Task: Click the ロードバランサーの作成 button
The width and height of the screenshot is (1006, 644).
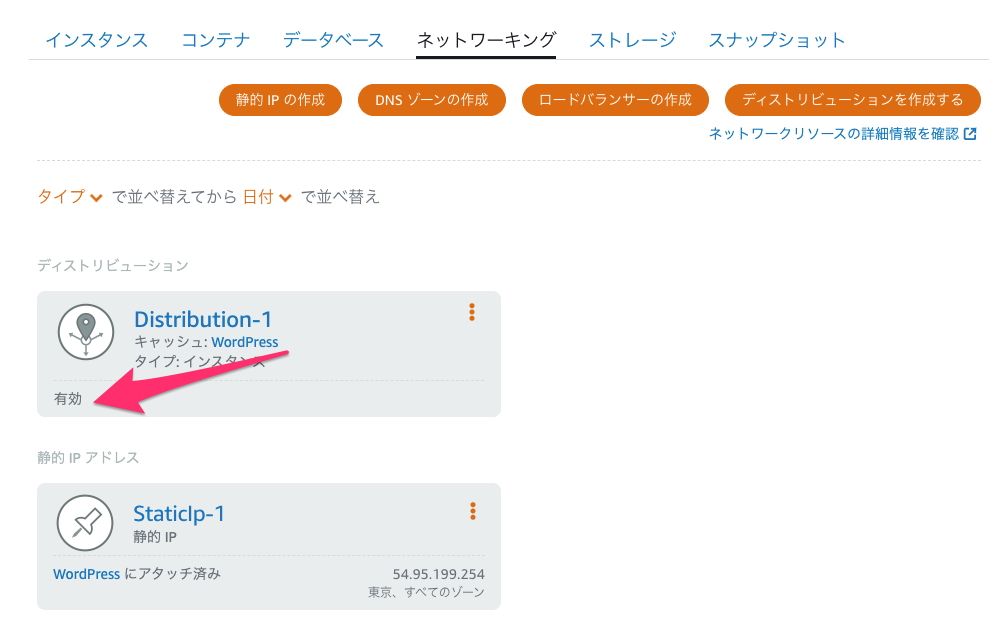Action: click(x=614, y=100)
